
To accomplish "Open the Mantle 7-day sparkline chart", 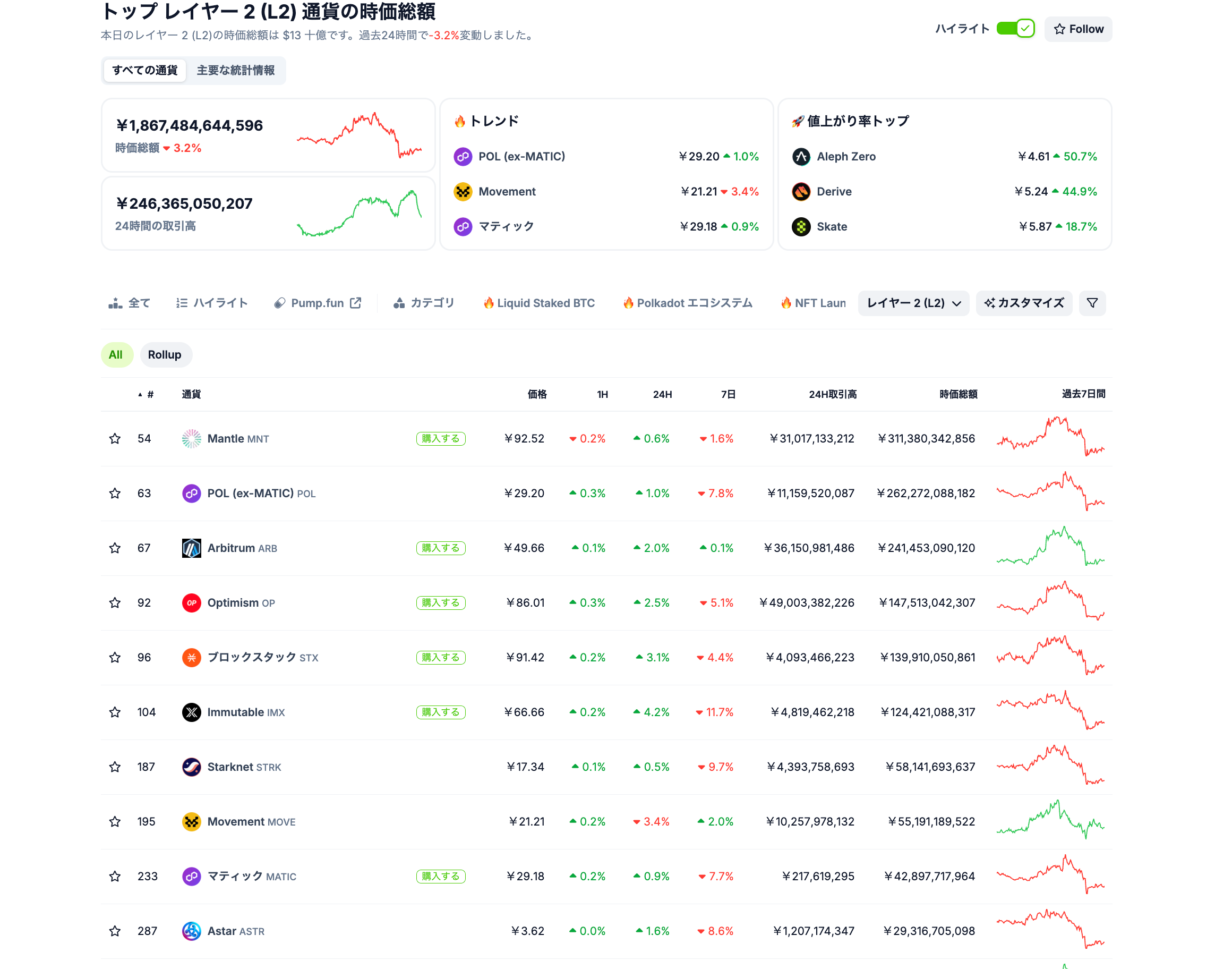I will pos(1050,437).
